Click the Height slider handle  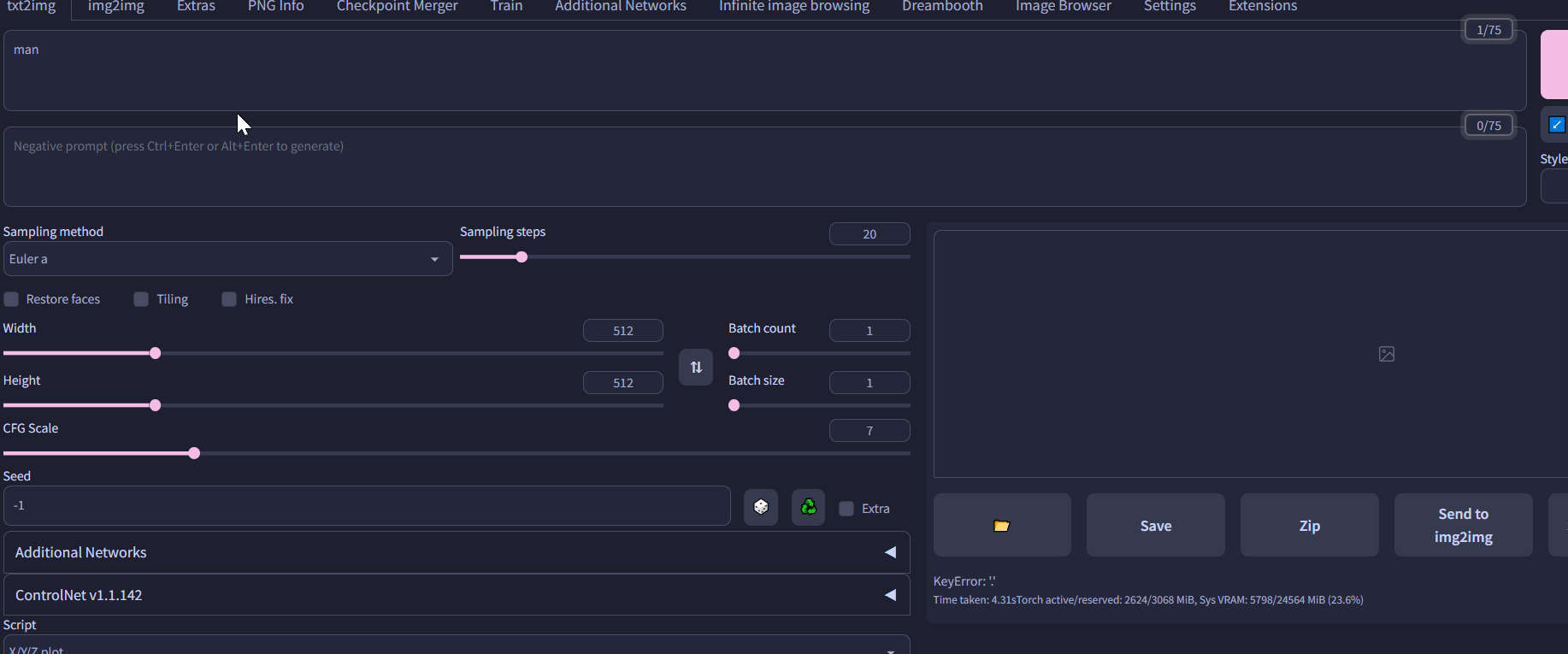[x=155, y=405]
